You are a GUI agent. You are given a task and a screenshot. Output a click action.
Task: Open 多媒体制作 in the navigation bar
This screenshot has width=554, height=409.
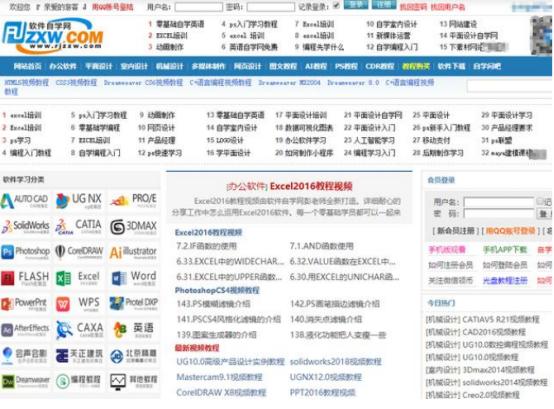coord(208,66)
